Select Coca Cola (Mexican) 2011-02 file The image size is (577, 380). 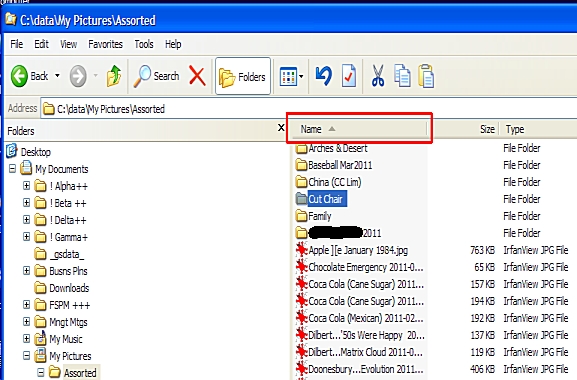click(366, 318)
